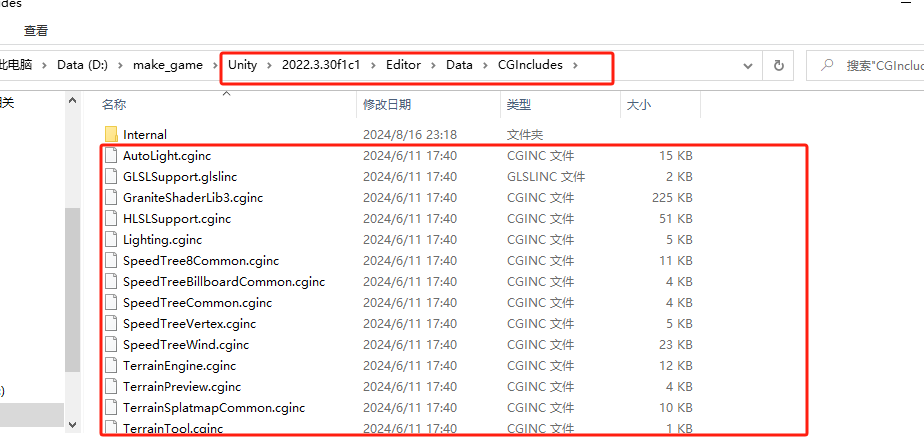Viewport: 924px width, 438px height.
Task: Select file name SpeedTreeBillboardCommon.cginc
Action: [224, 282]
